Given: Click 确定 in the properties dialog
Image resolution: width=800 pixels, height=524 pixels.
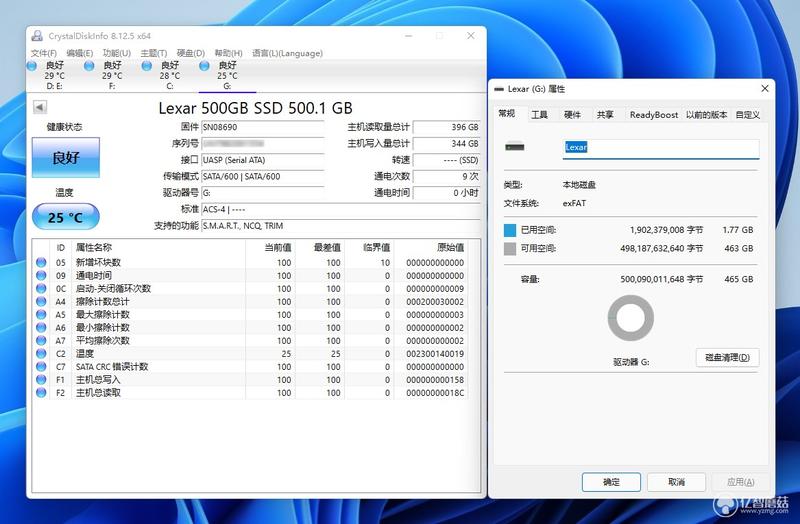Looking at the screenshot, I should [x=611, y=482].
